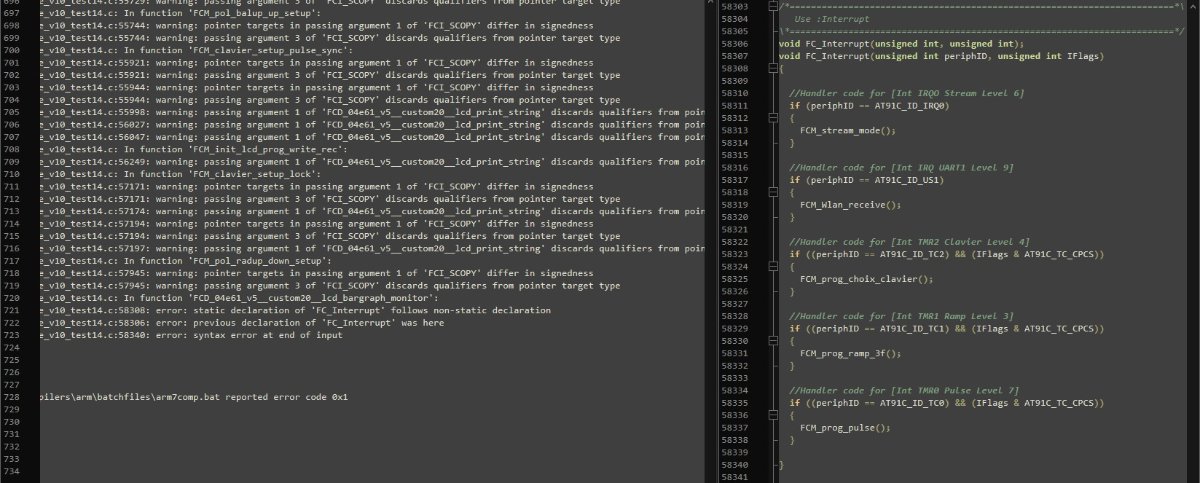Viewport: 1200px width, 483px height.
Task: Click the 'lcd_bargraph_monitor' function line in output
Action: [x=239, y=298]
